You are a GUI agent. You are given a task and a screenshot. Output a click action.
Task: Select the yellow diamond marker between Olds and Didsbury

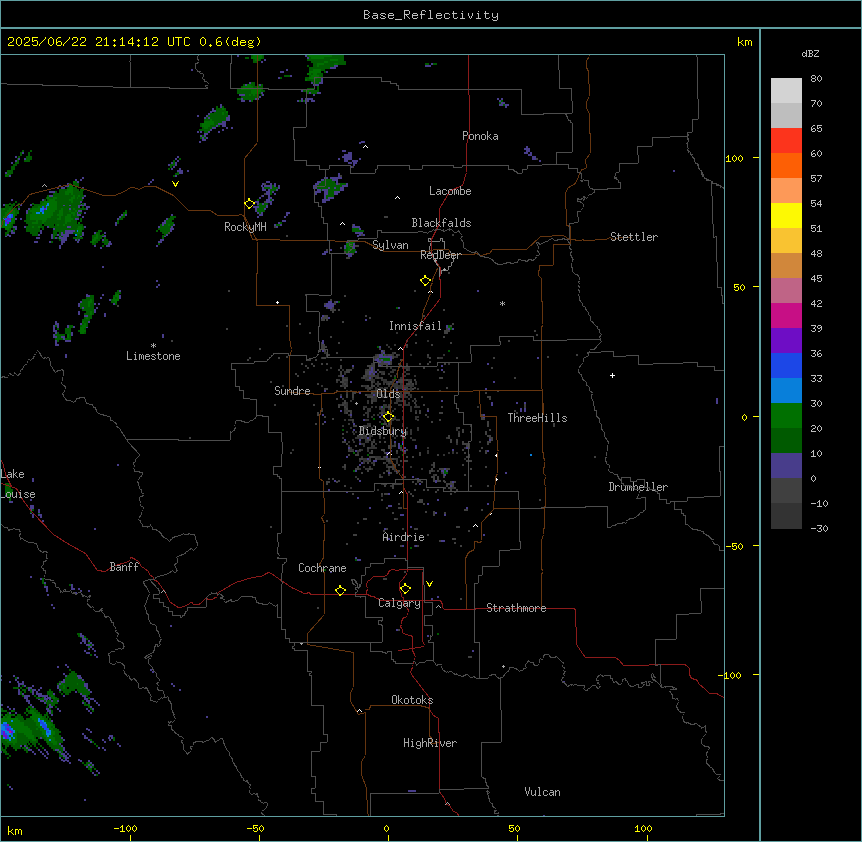(x=388, y=417)
